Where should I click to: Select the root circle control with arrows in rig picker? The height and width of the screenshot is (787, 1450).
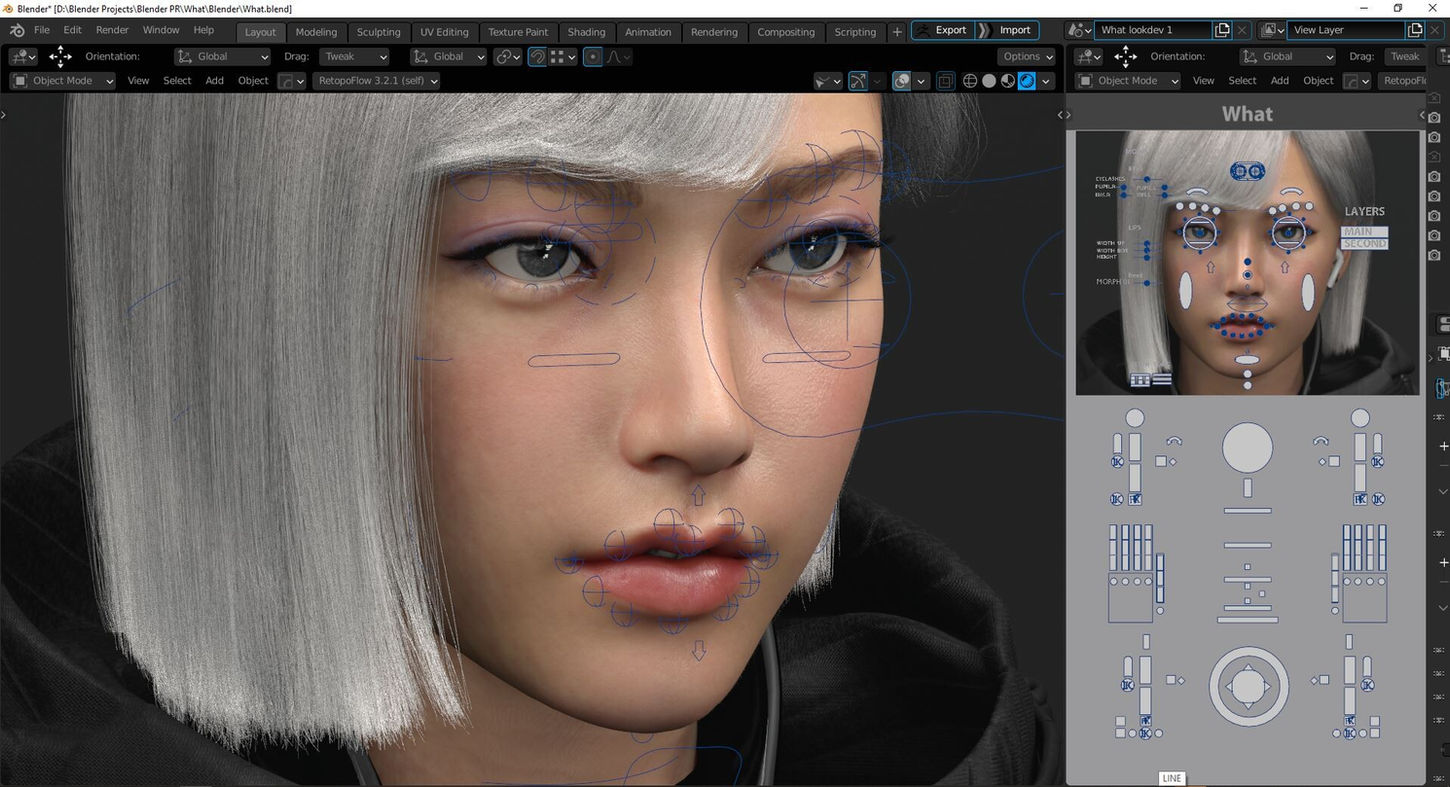click(x=1247, y=686)
